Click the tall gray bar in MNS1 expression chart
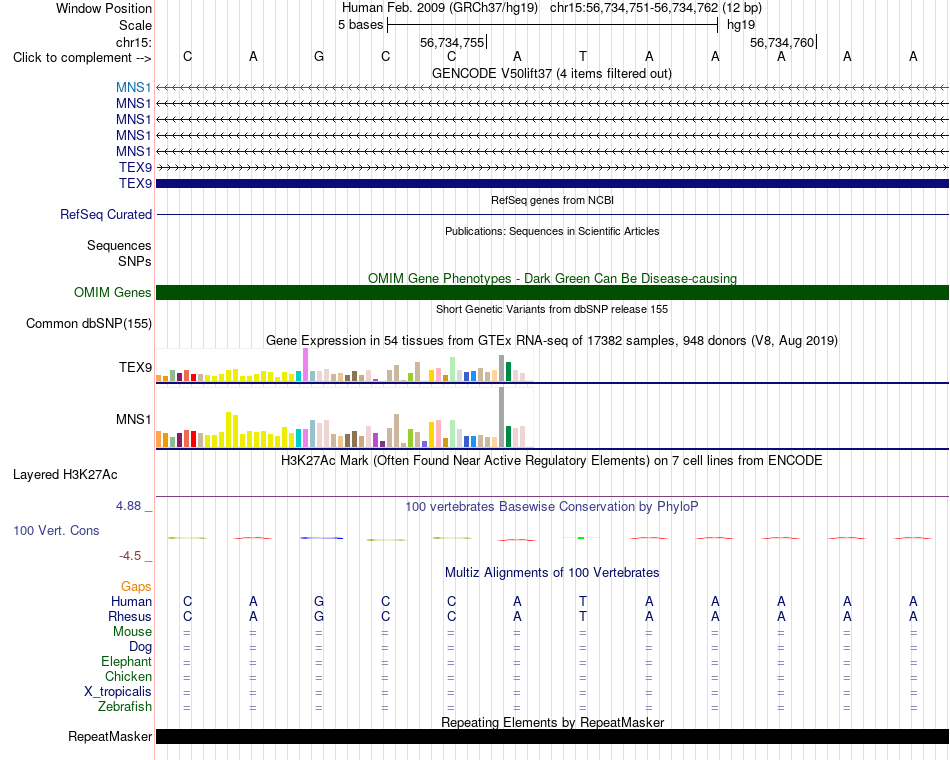The image size is (950, 760). pyautogui.click(x=502, y=417)
